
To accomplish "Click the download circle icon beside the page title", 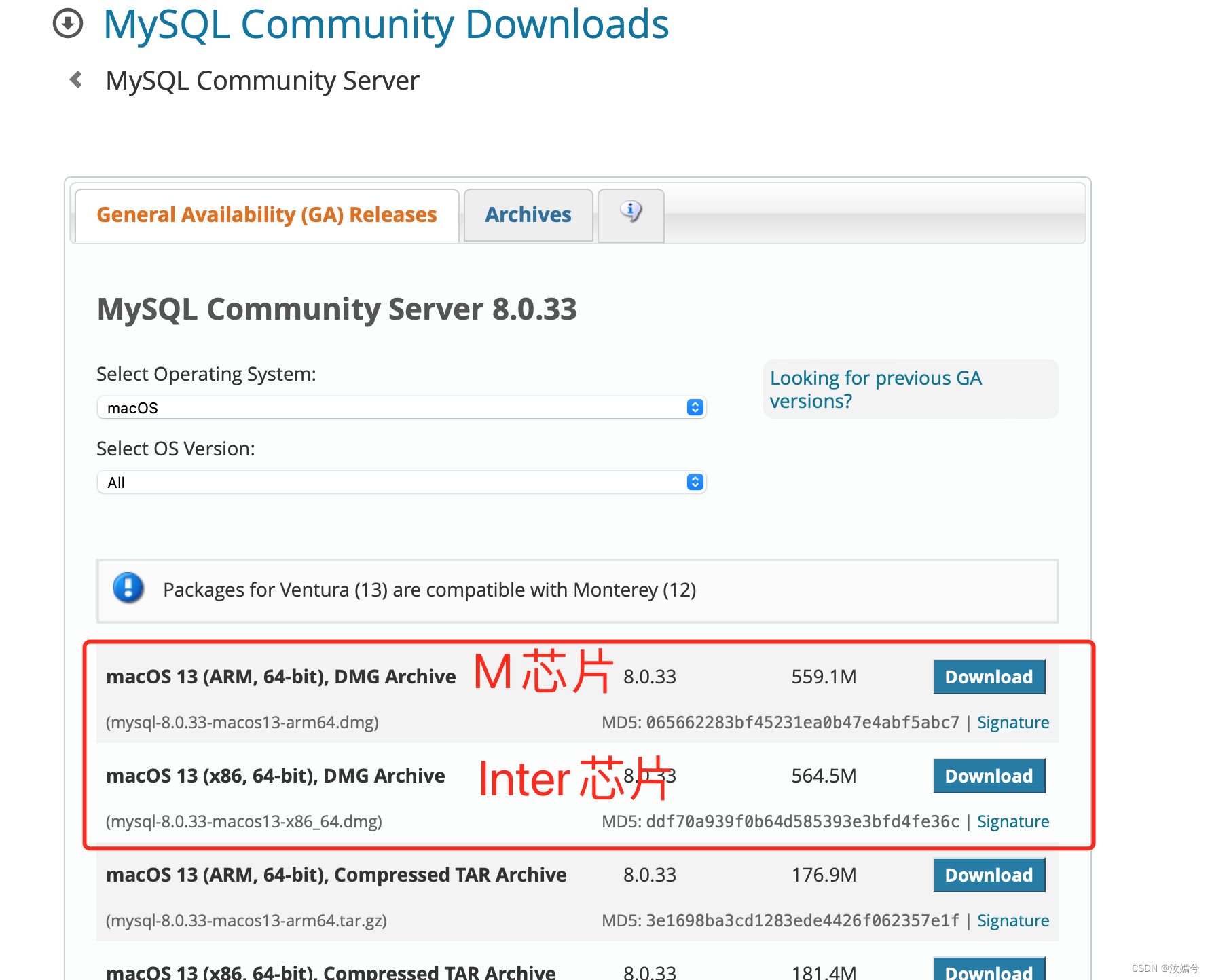I will coord(68,24).
